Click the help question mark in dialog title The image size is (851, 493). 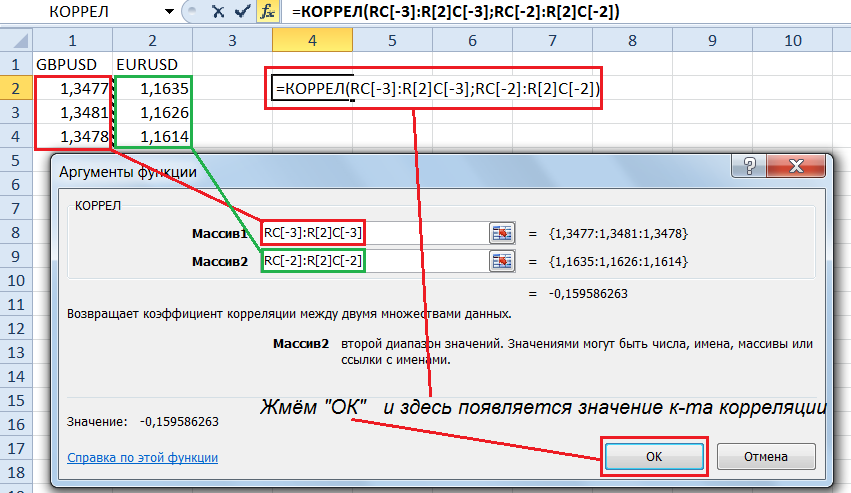coord(746,166)
